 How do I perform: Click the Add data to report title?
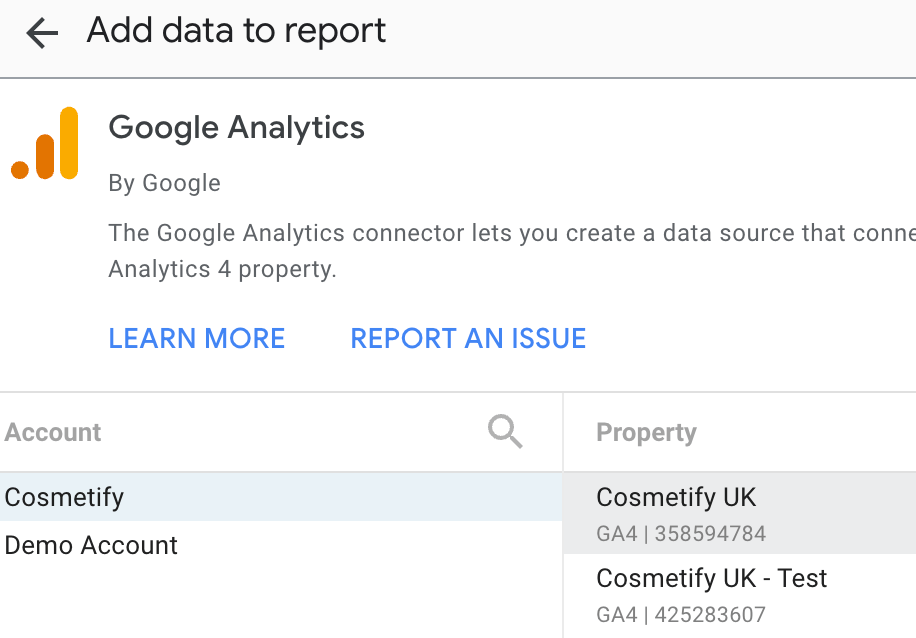(x=237, y=31)
